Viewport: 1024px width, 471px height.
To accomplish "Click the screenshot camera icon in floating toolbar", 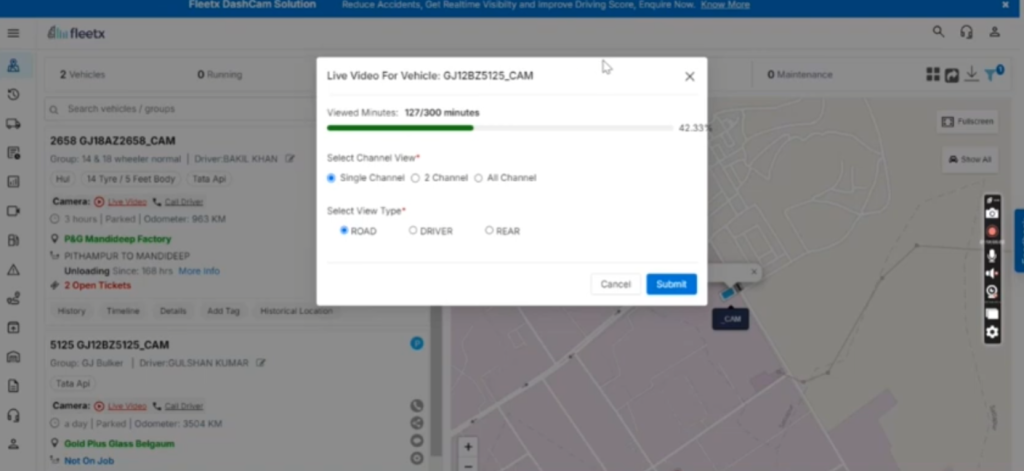I will pos(992,214).
